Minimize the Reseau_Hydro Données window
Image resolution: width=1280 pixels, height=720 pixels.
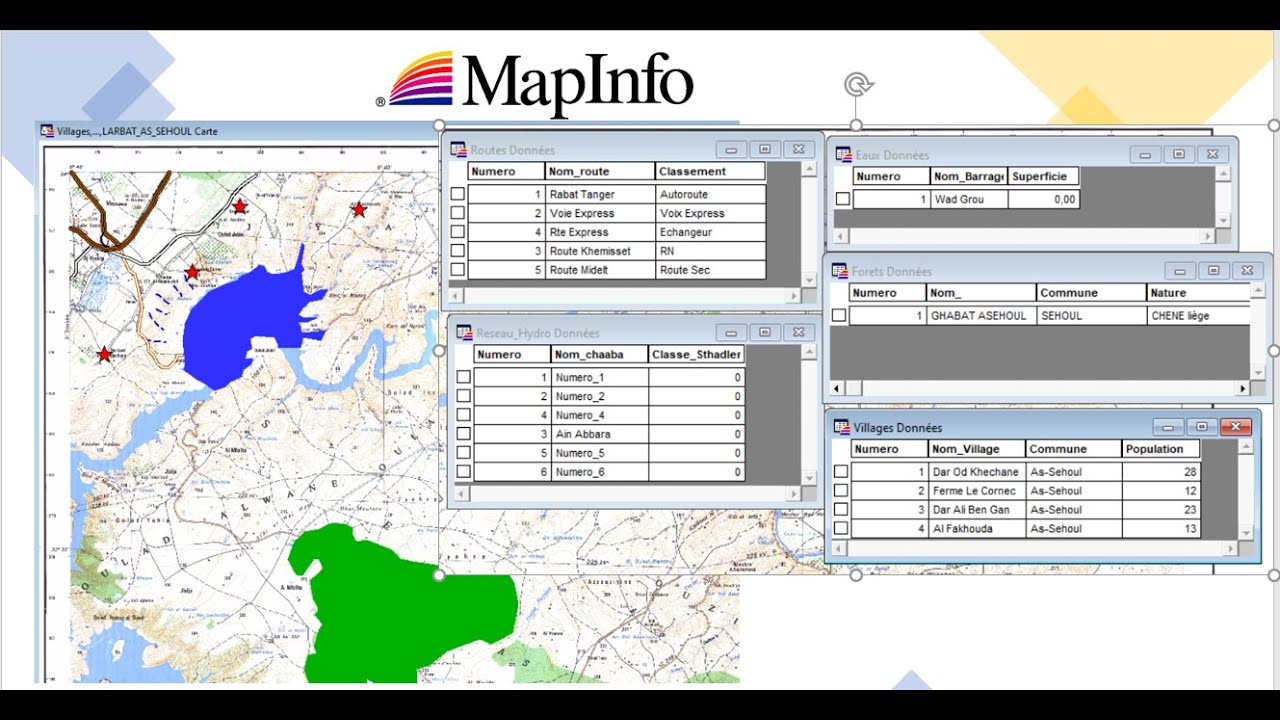[731, 332]
